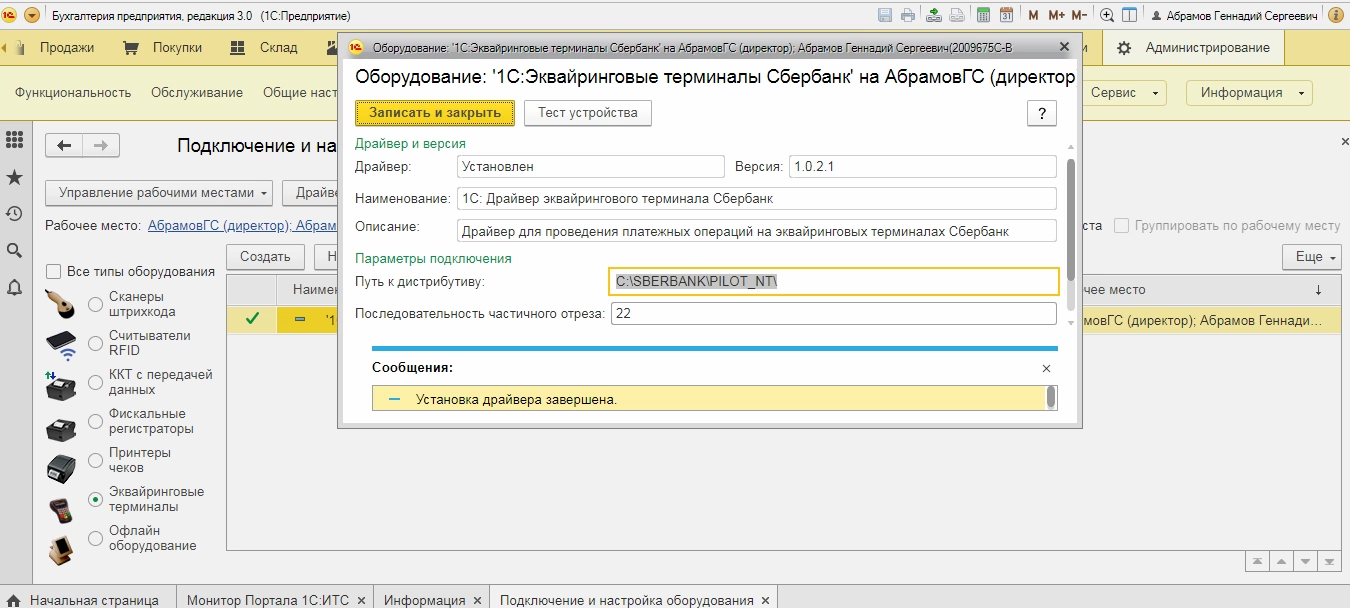This screenshot has width=1350, height=608.
Task: Click the M- memory button
Action: (x=1079, y=15)
